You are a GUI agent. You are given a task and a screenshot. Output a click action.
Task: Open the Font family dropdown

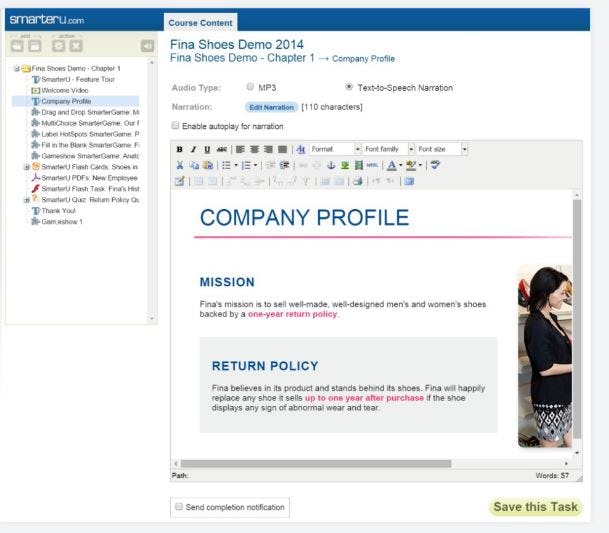tap(388, 149)
